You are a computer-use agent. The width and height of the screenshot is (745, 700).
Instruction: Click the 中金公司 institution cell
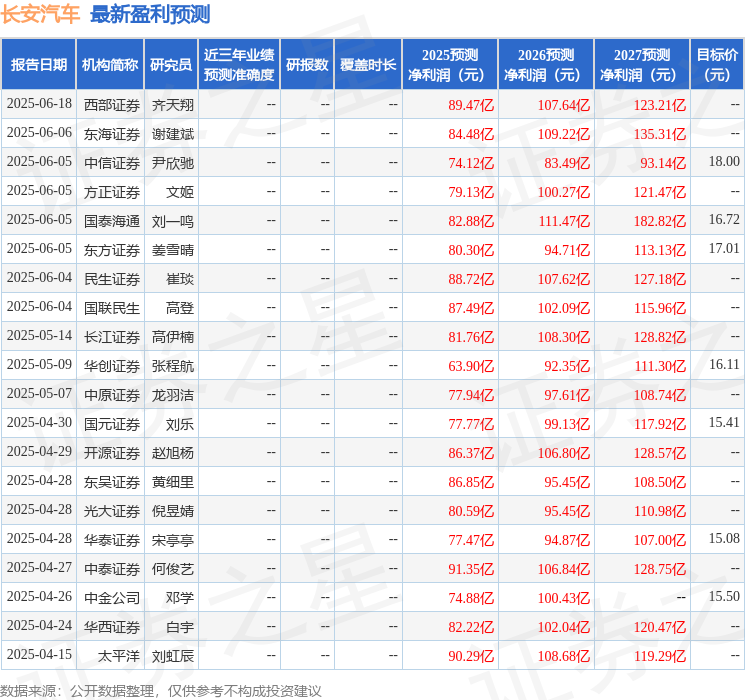112,598
